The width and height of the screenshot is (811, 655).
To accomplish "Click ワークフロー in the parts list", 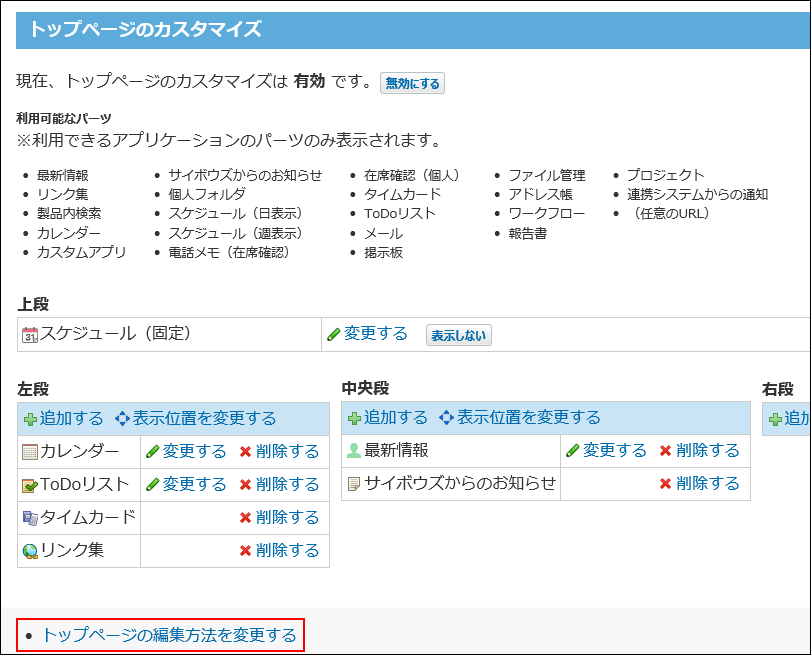I will 547,213.
